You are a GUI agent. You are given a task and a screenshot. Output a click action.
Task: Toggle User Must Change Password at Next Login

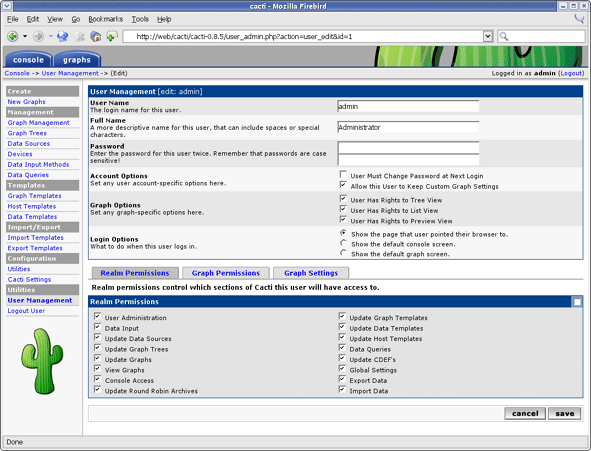coord(343,174)
